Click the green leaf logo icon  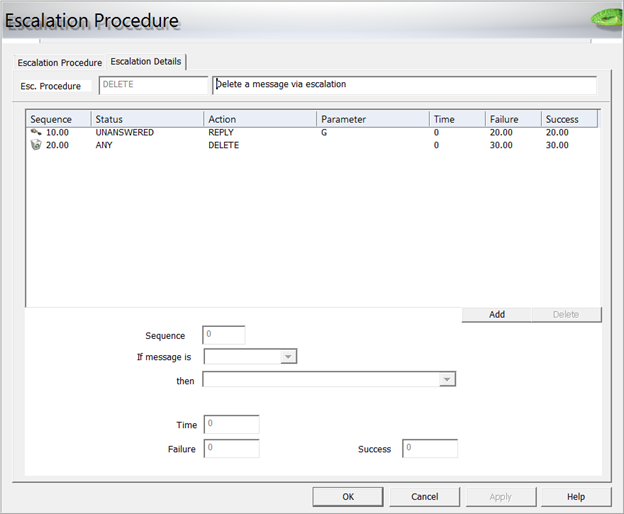[606, 17]
